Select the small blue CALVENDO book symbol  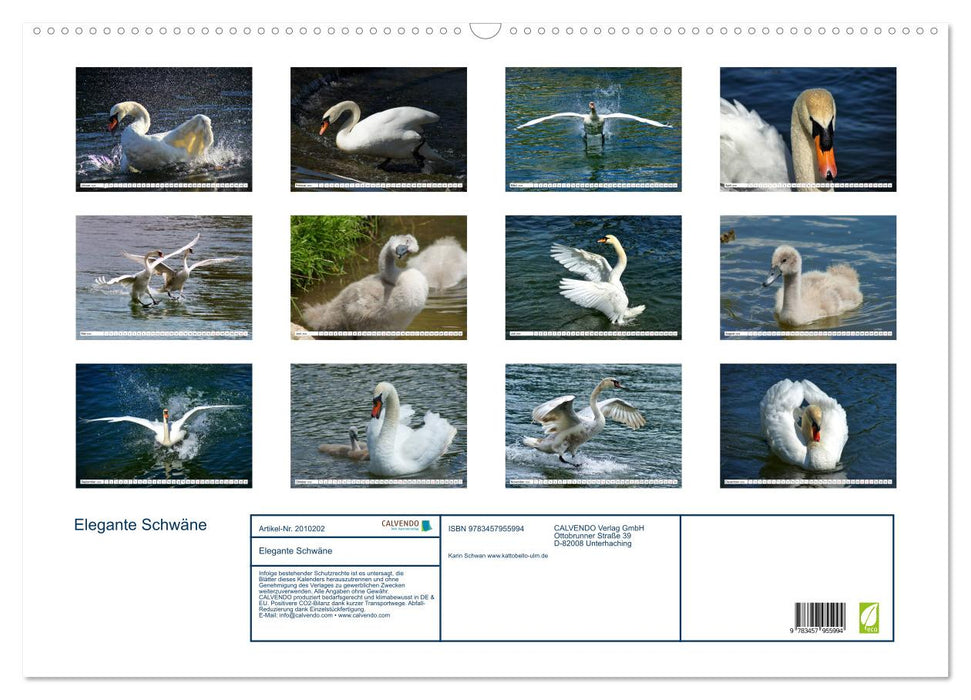click(428, 525)
